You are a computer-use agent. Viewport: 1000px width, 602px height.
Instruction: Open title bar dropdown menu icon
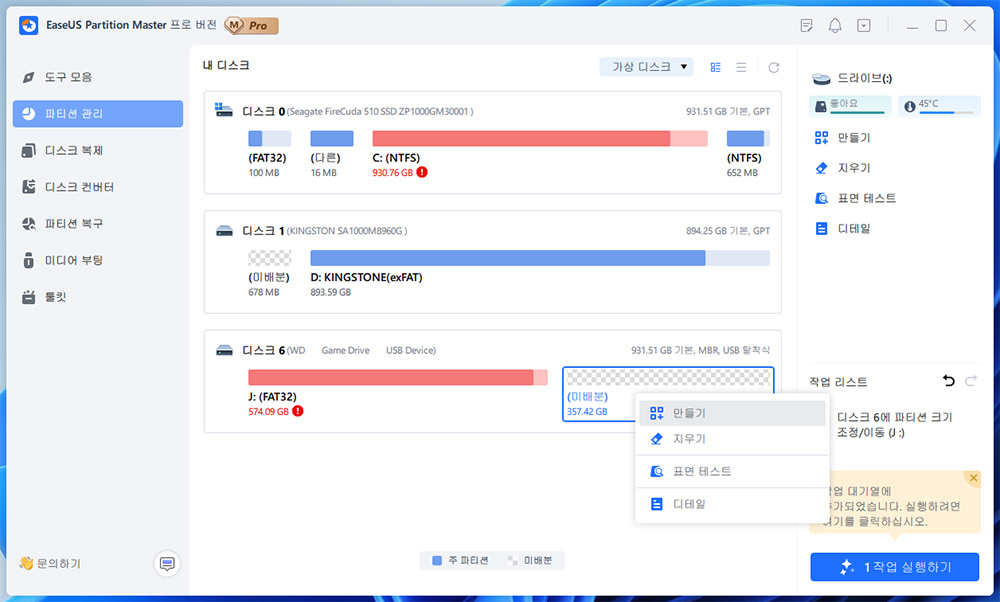tap(864, 26)
